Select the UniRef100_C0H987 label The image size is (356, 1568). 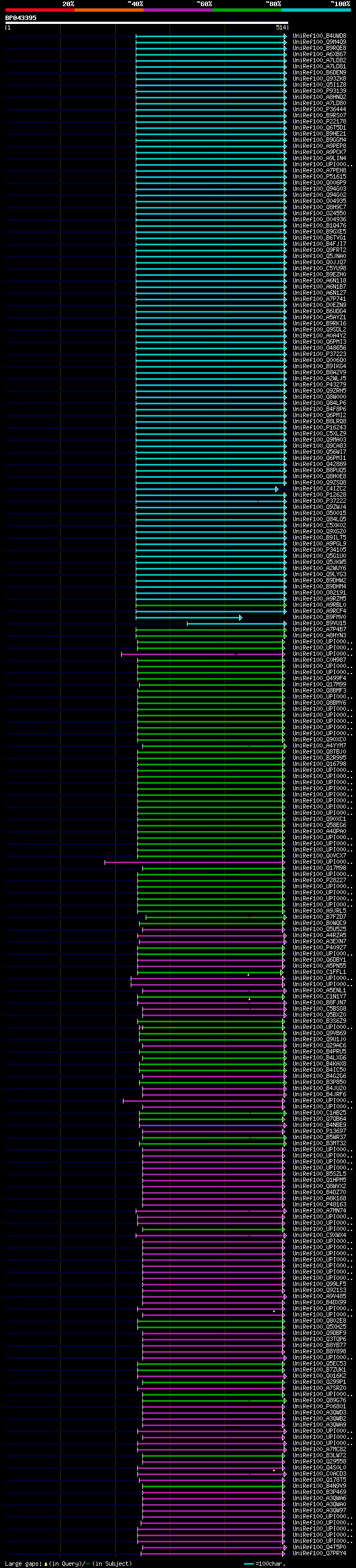click(319, 660)
